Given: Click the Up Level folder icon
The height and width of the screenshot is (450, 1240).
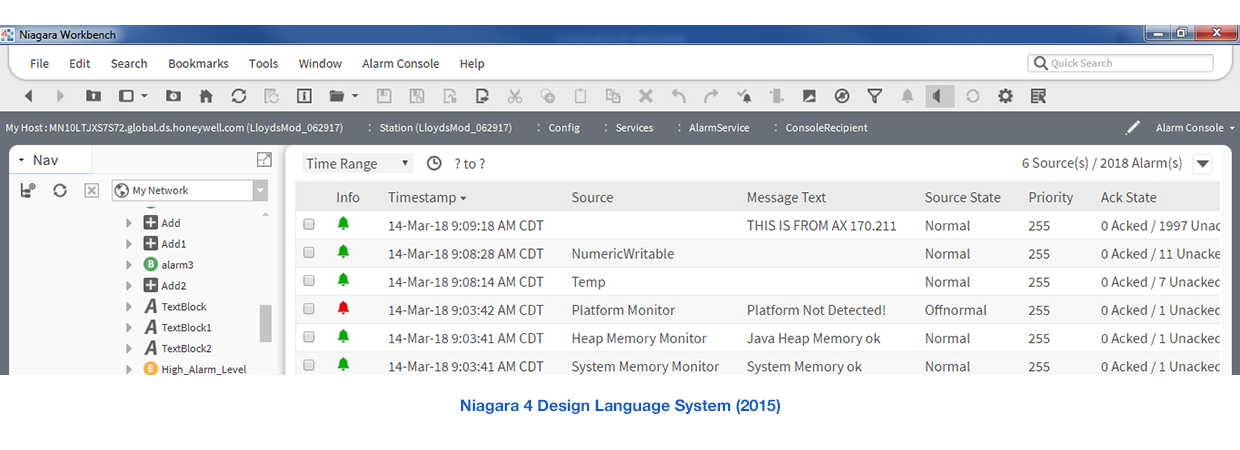Looking at the screenshot, I should 93,96.
